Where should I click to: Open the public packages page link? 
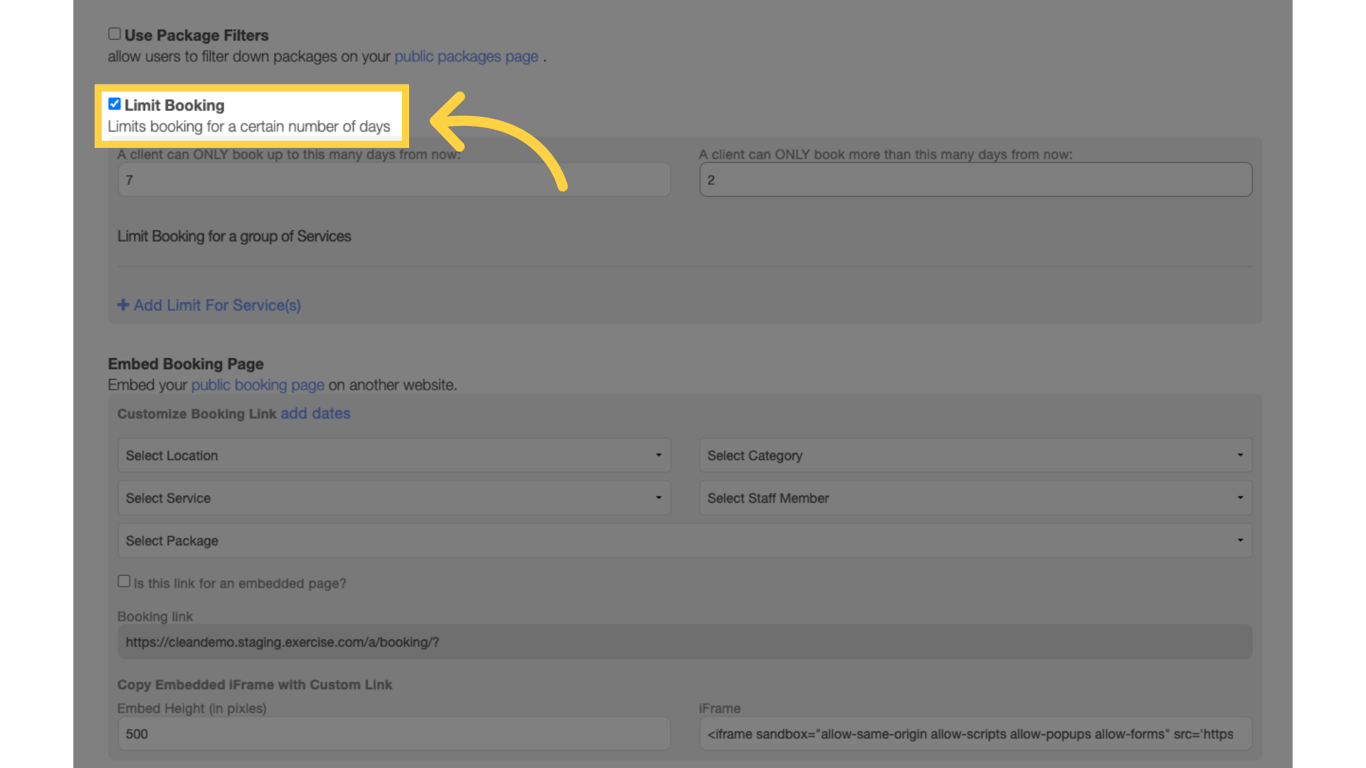[466, 56]
